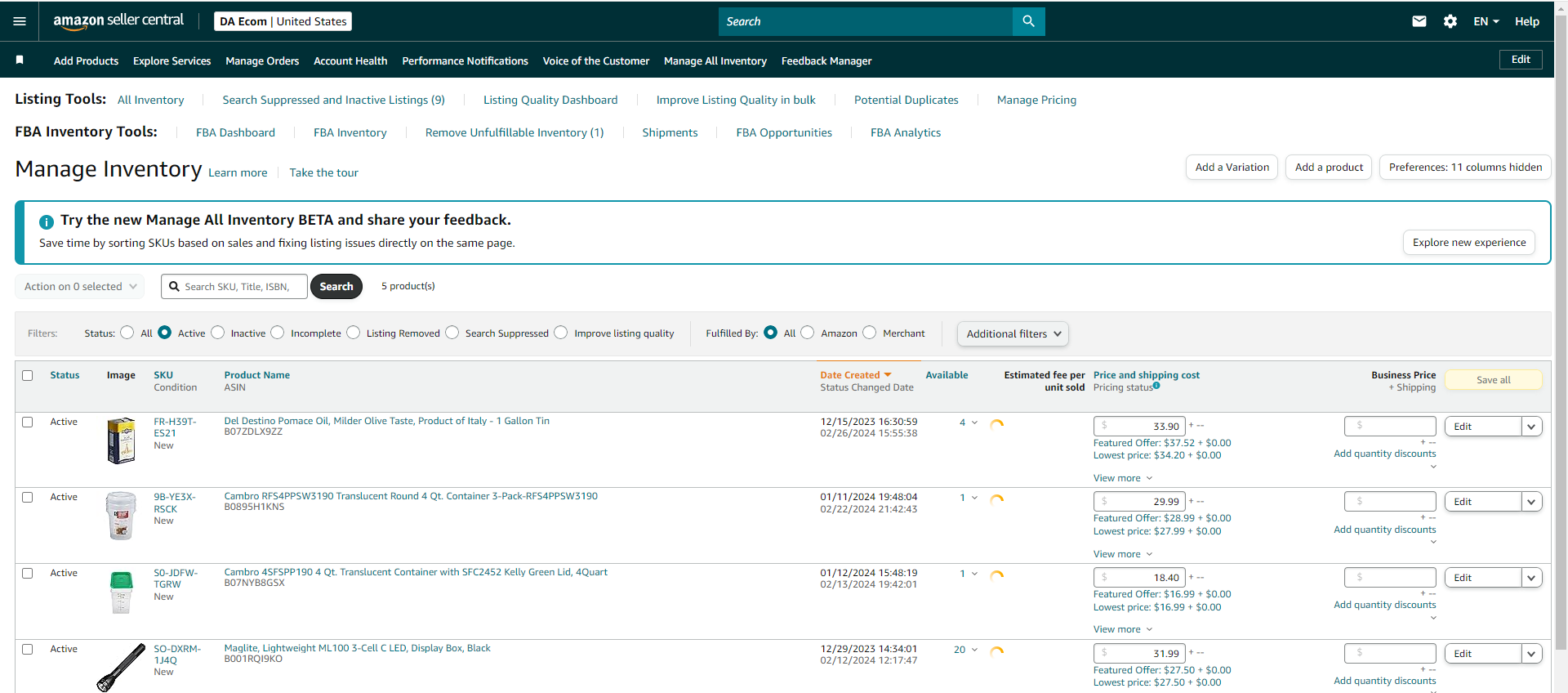Edit the 33.90 price field
Image resolution: width=1568 pixels, height=693 pixels.
pyautogui.click(x=1141, y=426)
